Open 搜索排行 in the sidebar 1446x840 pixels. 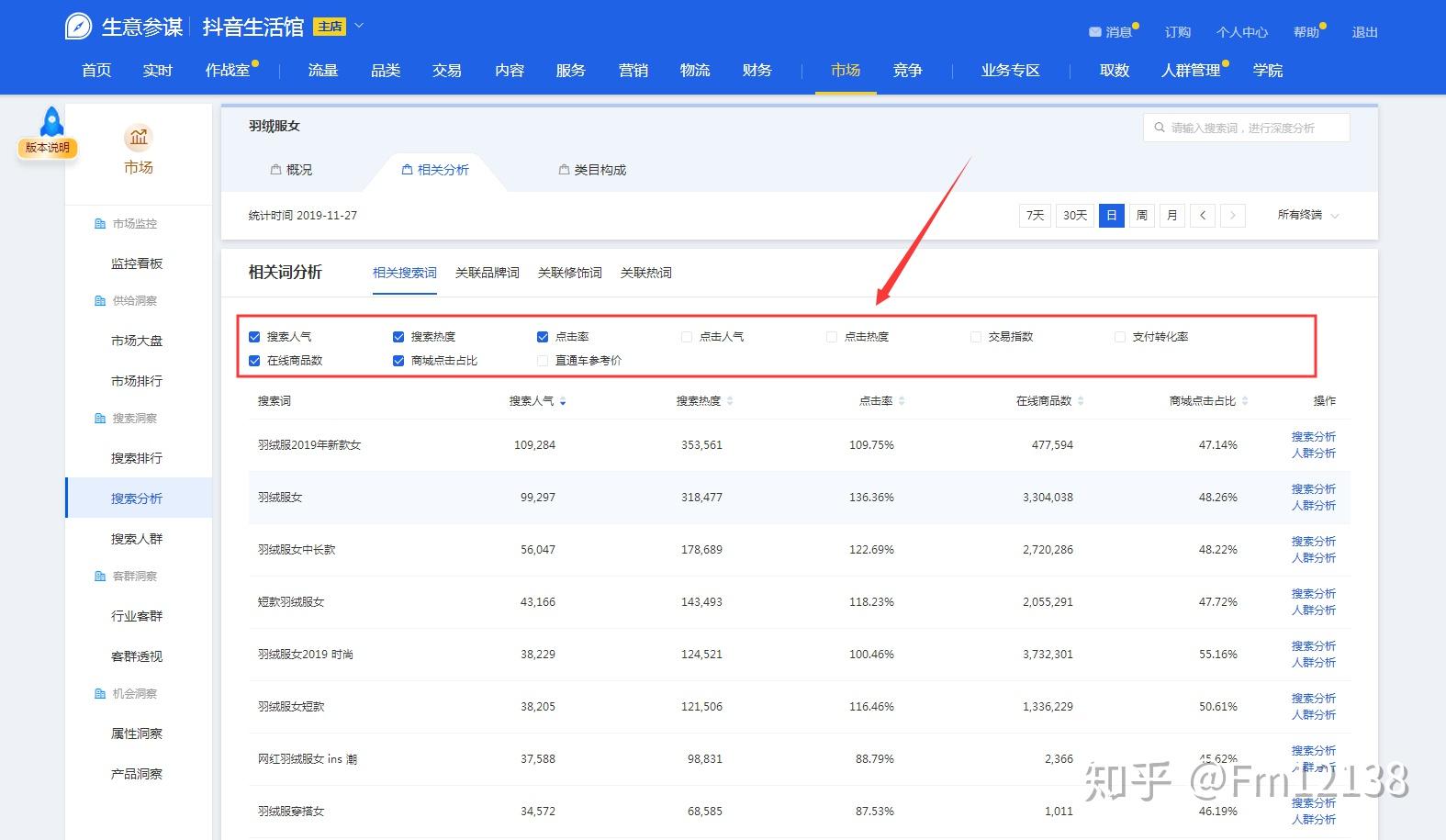coord(137,458)
